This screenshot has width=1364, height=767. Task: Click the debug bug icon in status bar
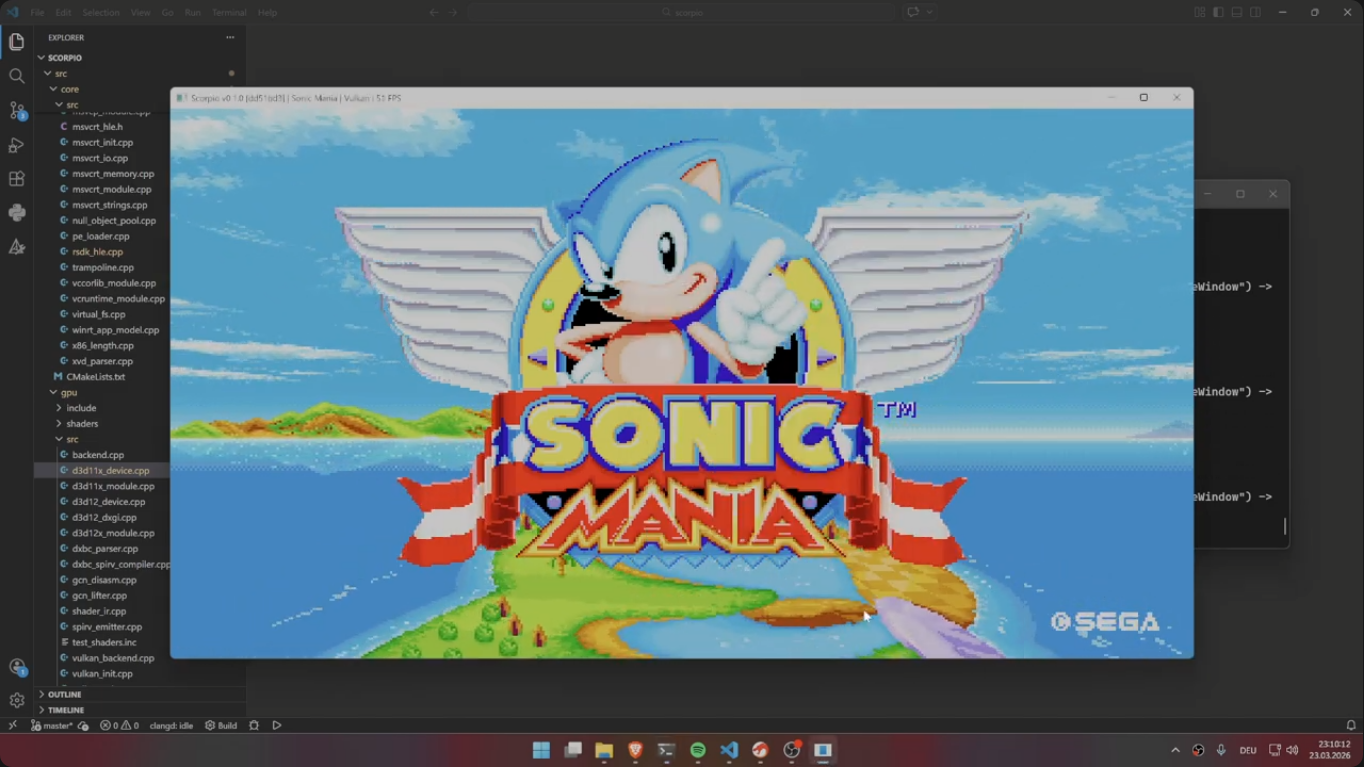(x=254, y=725)
